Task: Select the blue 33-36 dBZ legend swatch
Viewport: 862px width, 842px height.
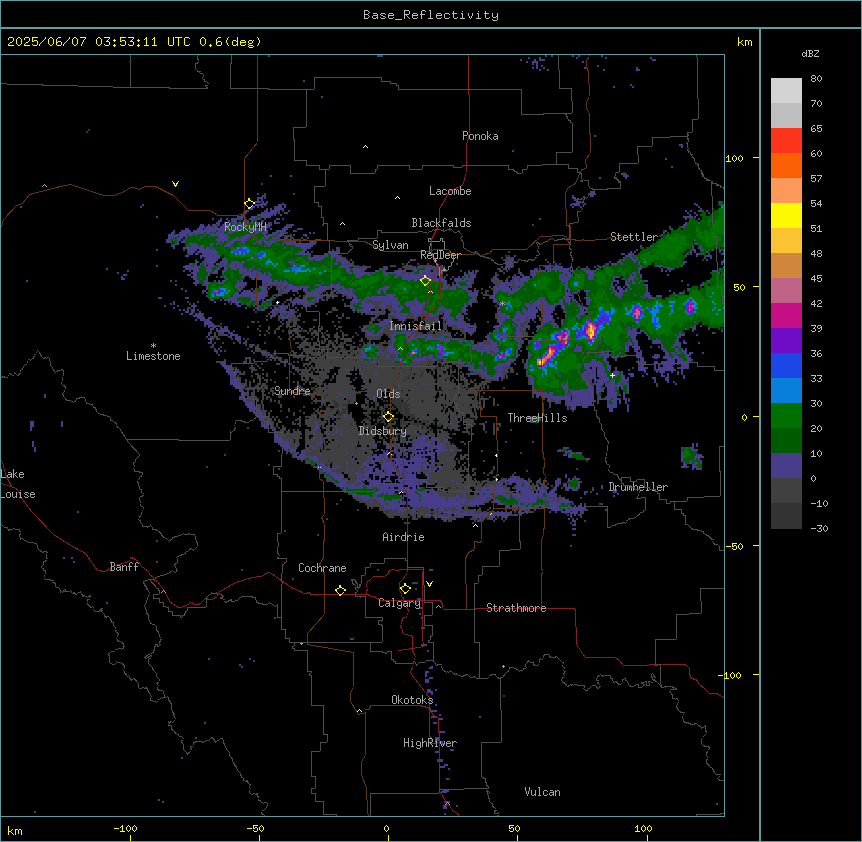Action: (x=786, y=365)
